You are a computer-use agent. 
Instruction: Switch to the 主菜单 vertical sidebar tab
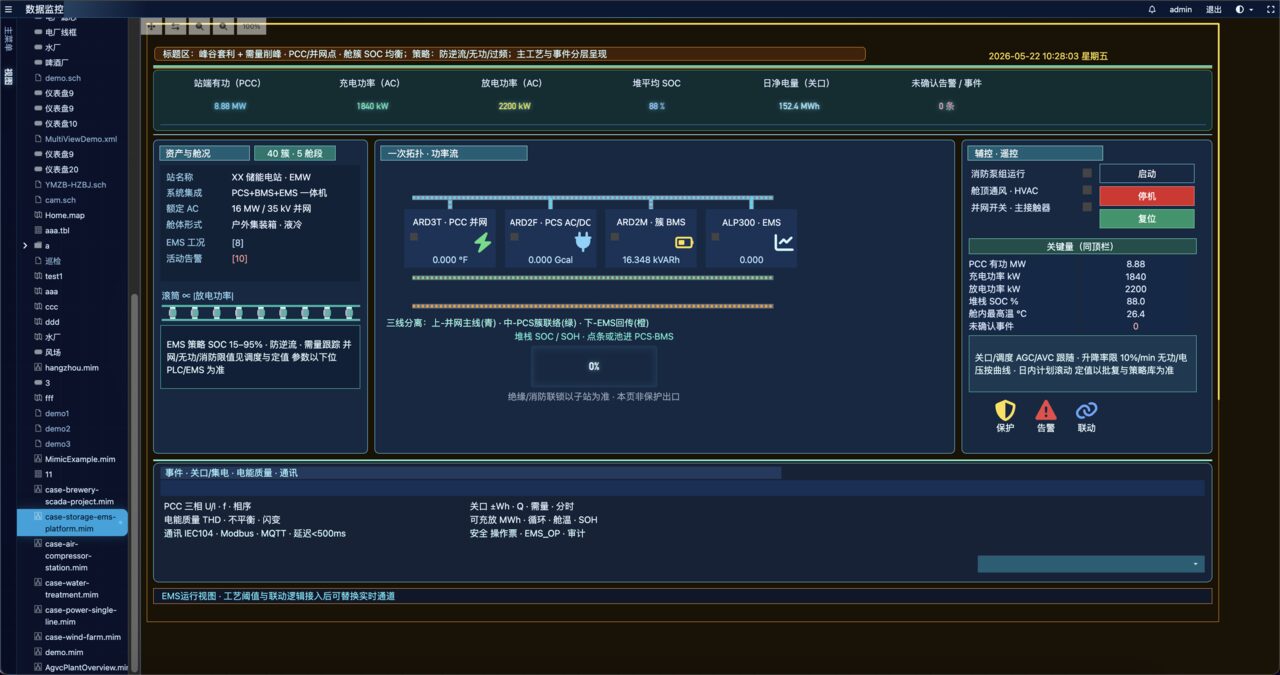(x=8, y=38)
